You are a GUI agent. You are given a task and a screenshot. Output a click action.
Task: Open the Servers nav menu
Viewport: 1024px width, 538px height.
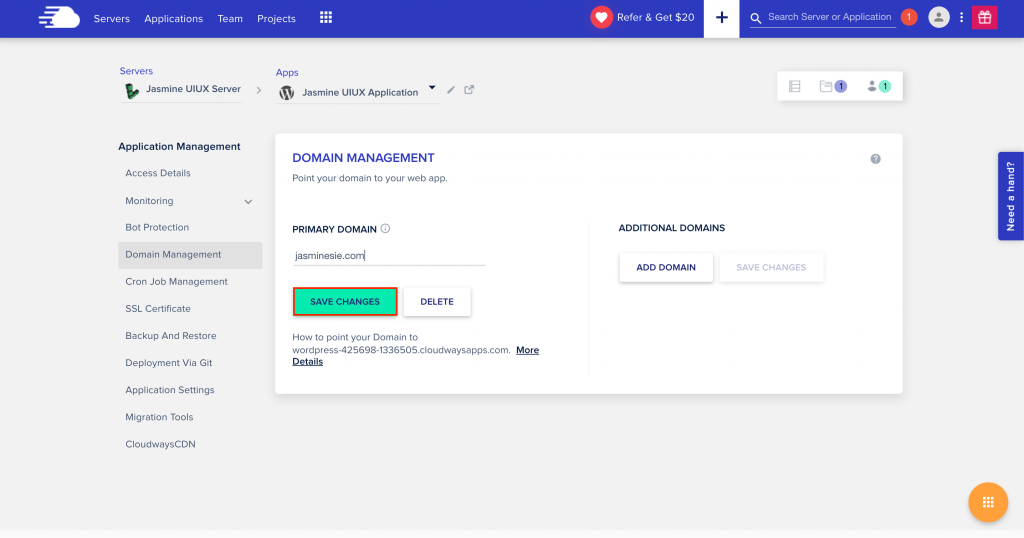pos(112,19)
